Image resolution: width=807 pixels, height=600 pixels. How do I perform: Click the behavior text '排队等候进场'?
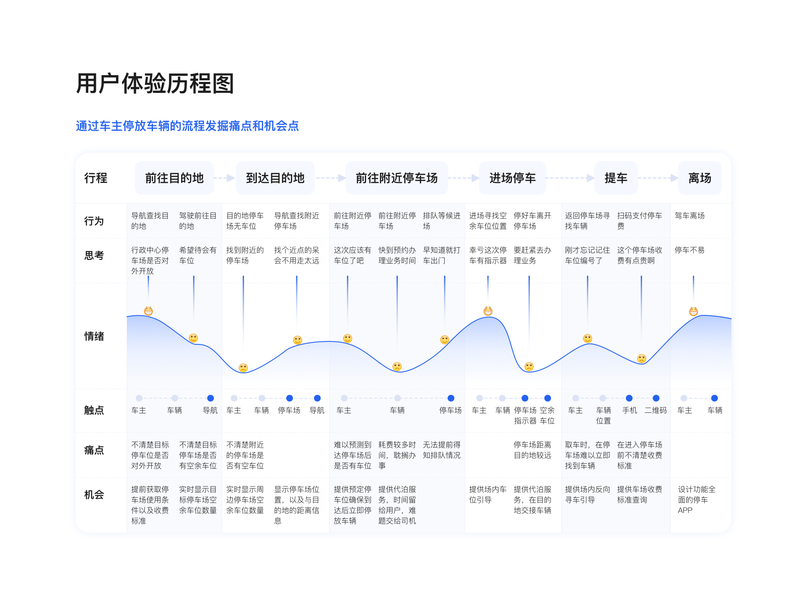pyautogui.click(x=442, y=221)
